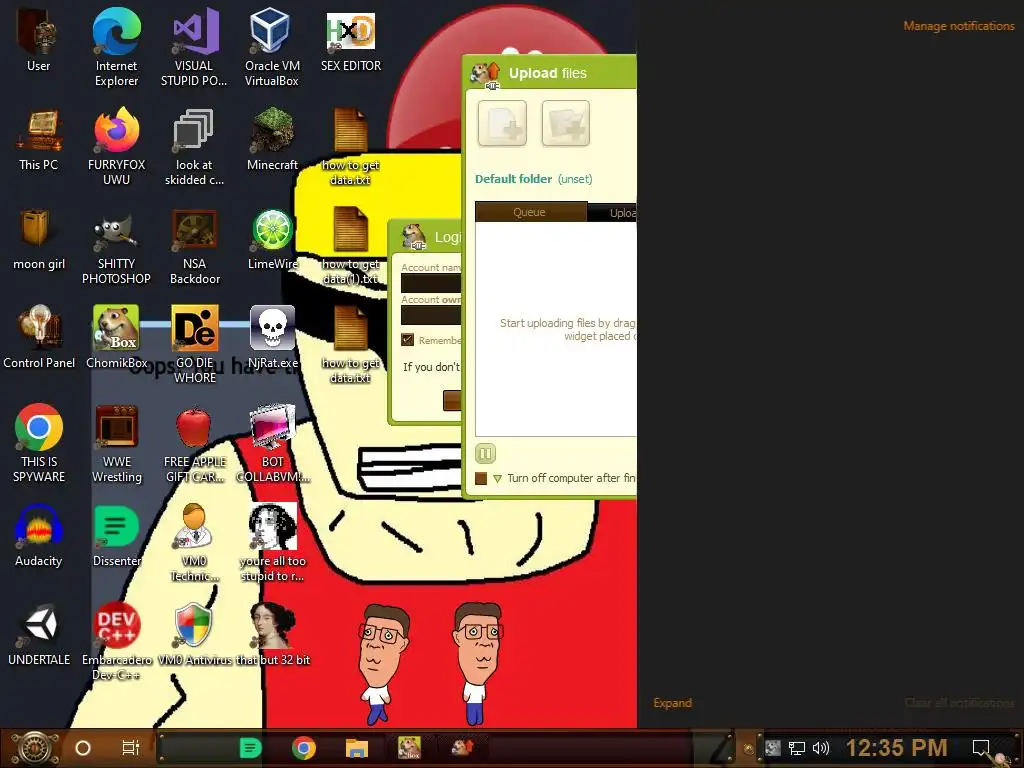Open volume control in system tray
The image size is (1024, 768).
point(821,748)
